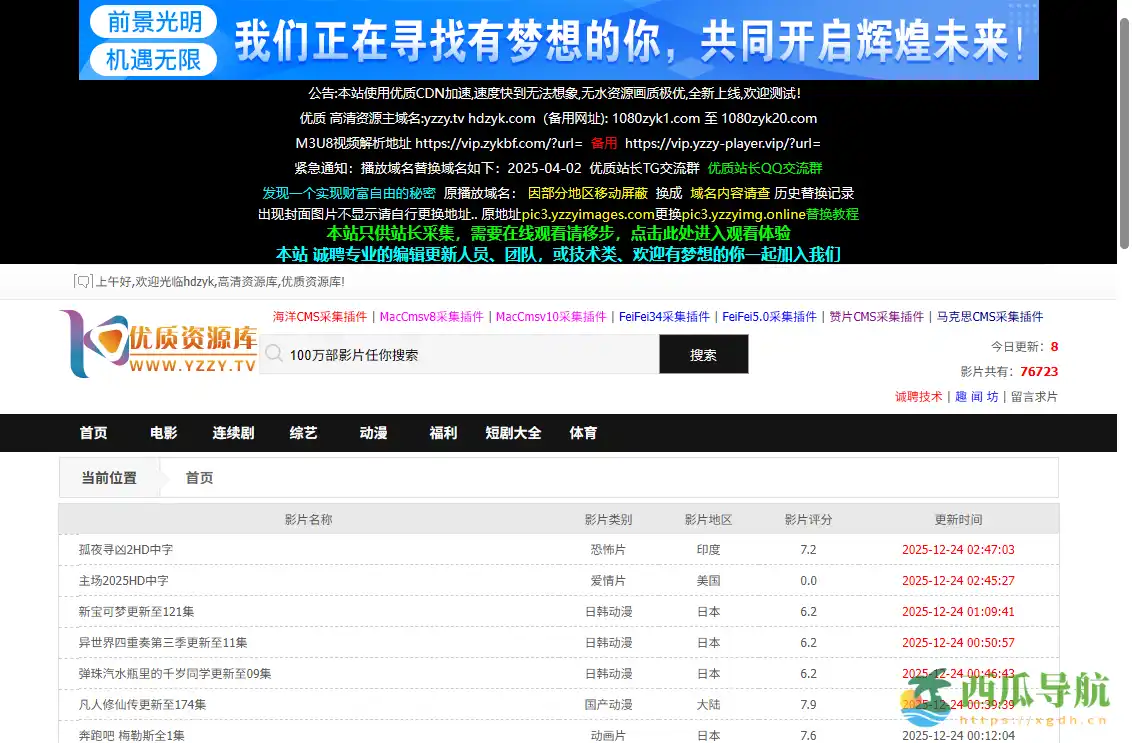Image resolution: width=1132 pixels, height=743 pixels.
Task: Open the 体育 category
Action: [x=583, y=433]
